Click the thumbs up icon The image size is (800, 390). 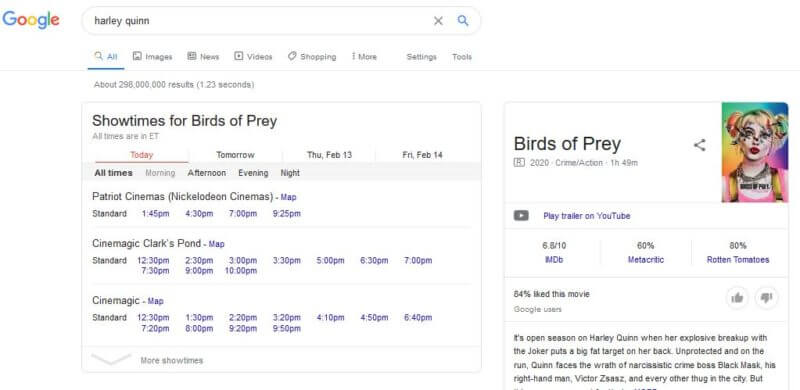tap(737, 298)
